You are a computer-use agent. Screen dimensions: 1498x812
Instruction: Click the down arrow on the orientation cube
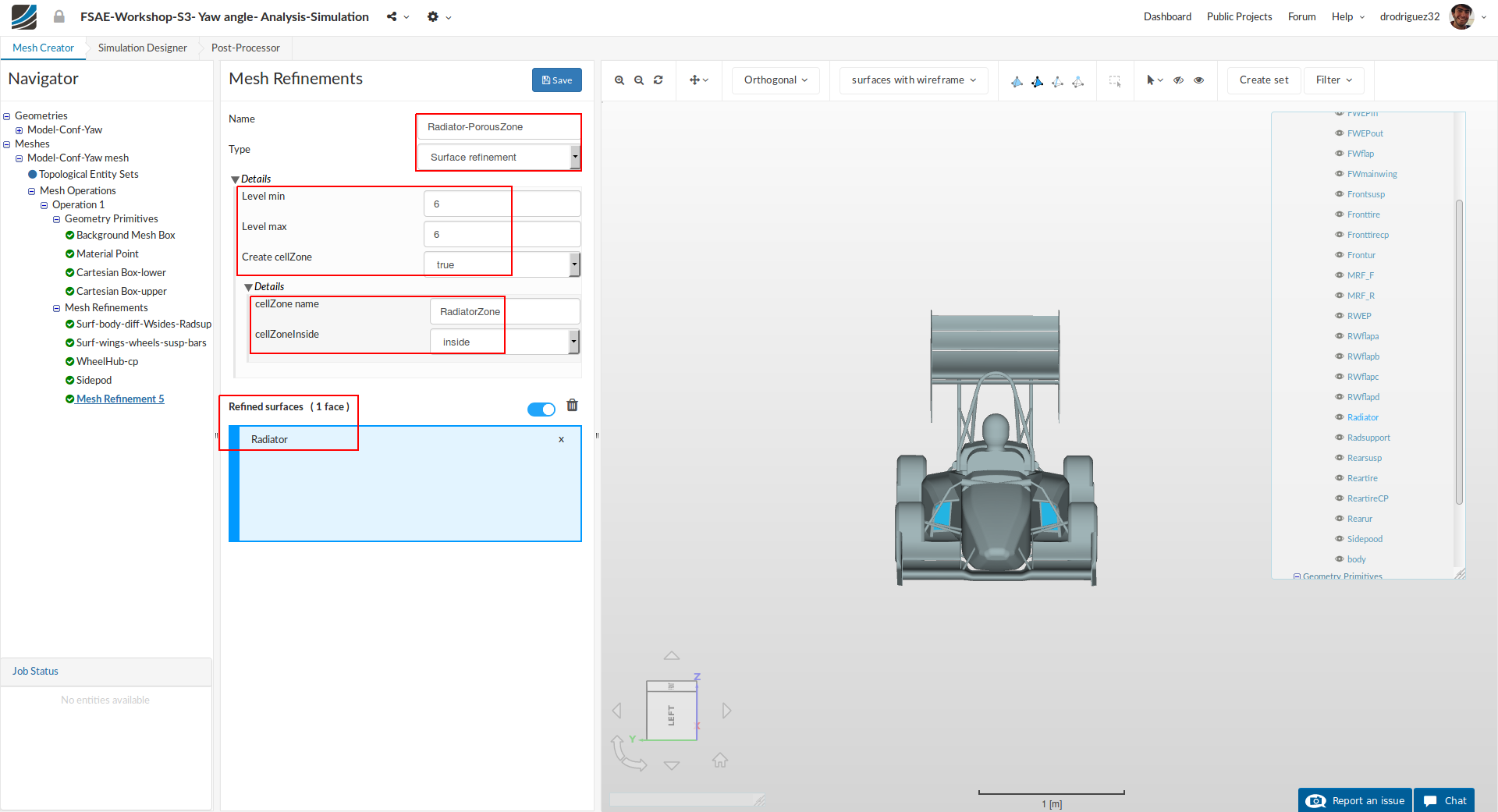pyautogui.click(x=672, y=765)
